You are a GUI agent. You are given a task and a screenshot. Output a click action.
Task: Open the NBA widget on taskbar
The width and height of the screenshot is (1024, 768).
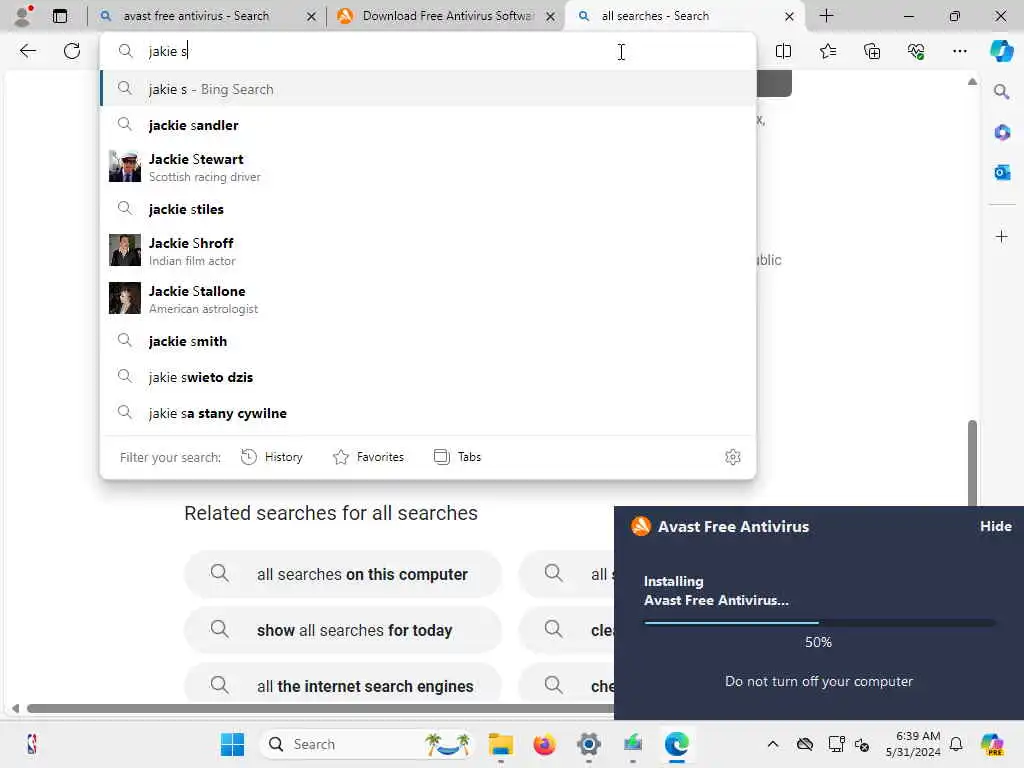[x=31, y=744]
